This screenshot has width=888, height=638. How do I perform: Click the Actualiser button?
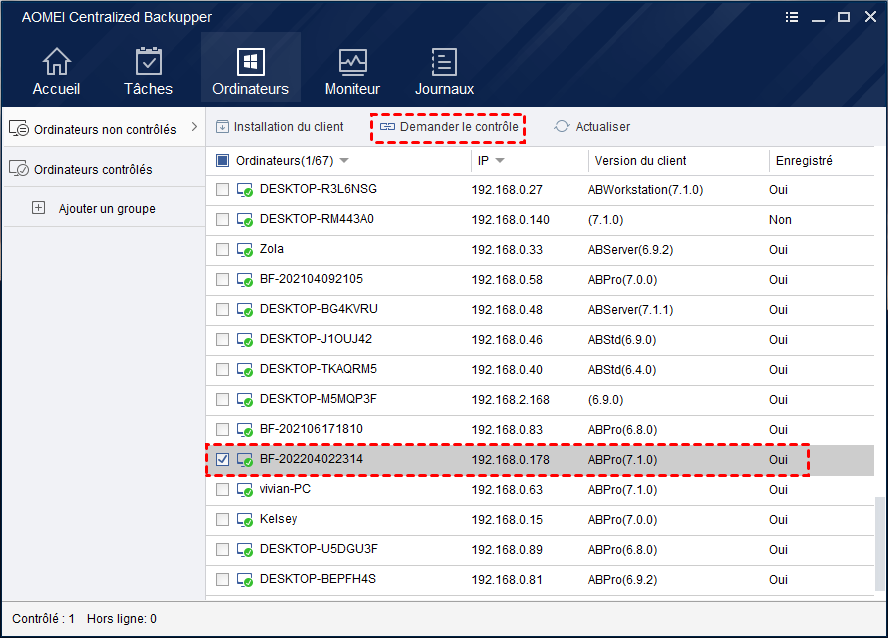tap(592, 127)
